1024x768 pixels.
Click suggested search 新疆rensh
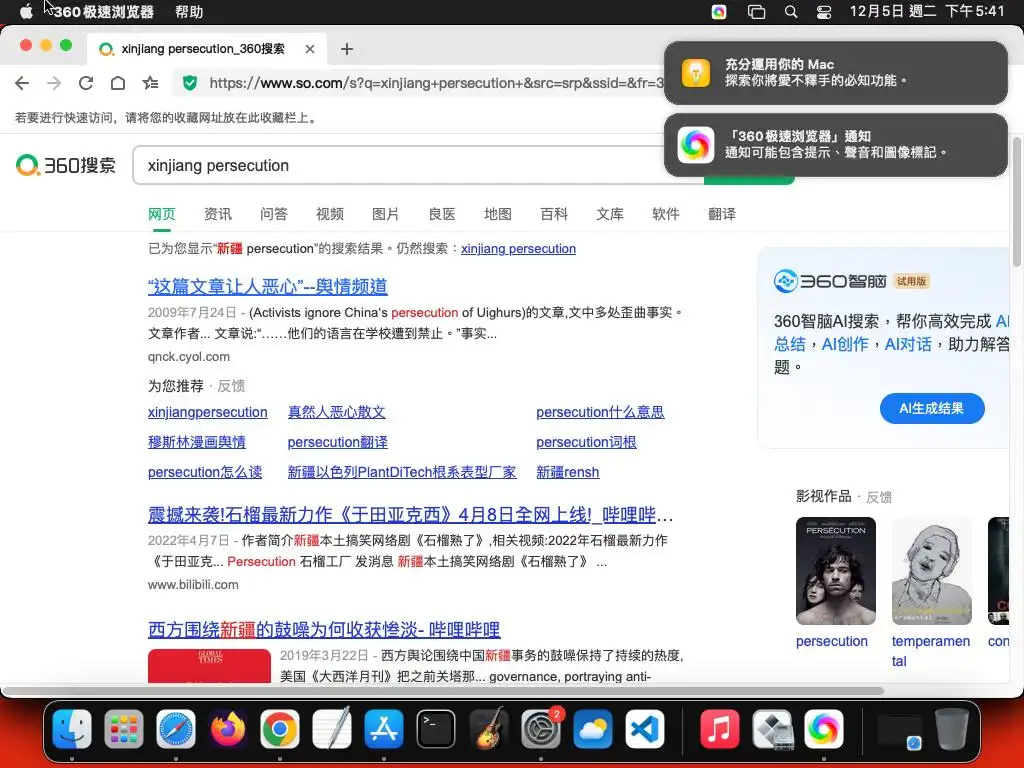coord(568,472)
